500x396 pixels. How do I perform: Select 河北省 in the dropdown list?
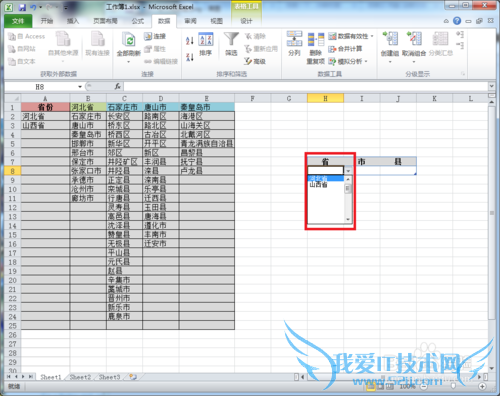(x=326, y=178)
